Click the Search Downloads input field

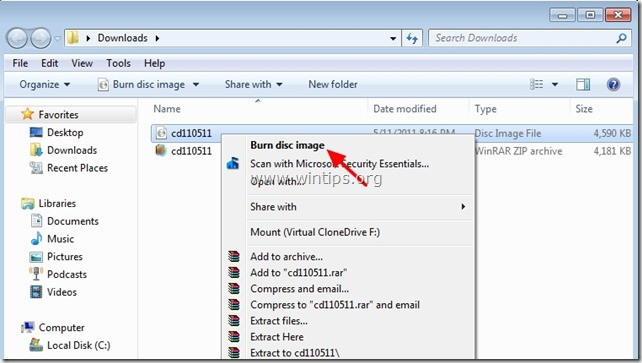529,38
